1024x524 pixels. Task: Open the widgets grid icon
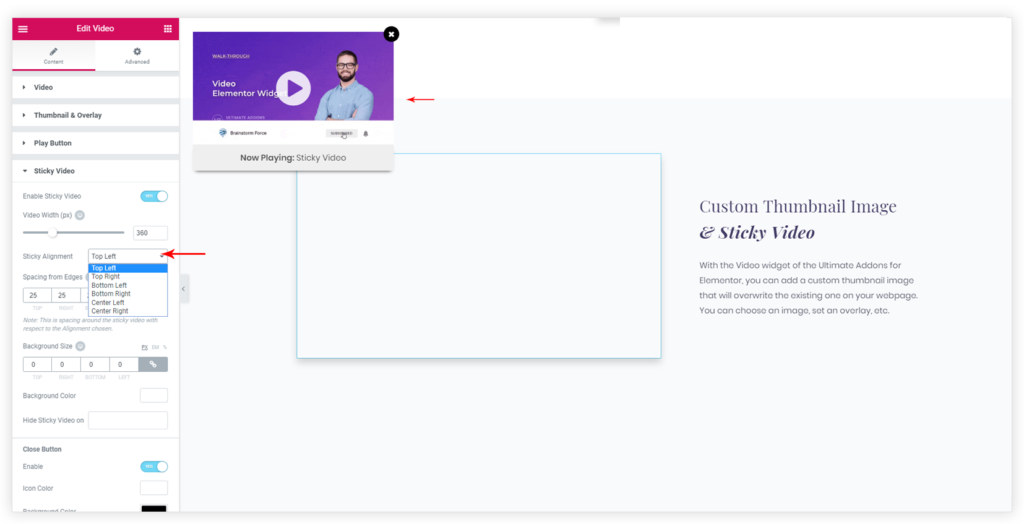(x=167, y=29)
